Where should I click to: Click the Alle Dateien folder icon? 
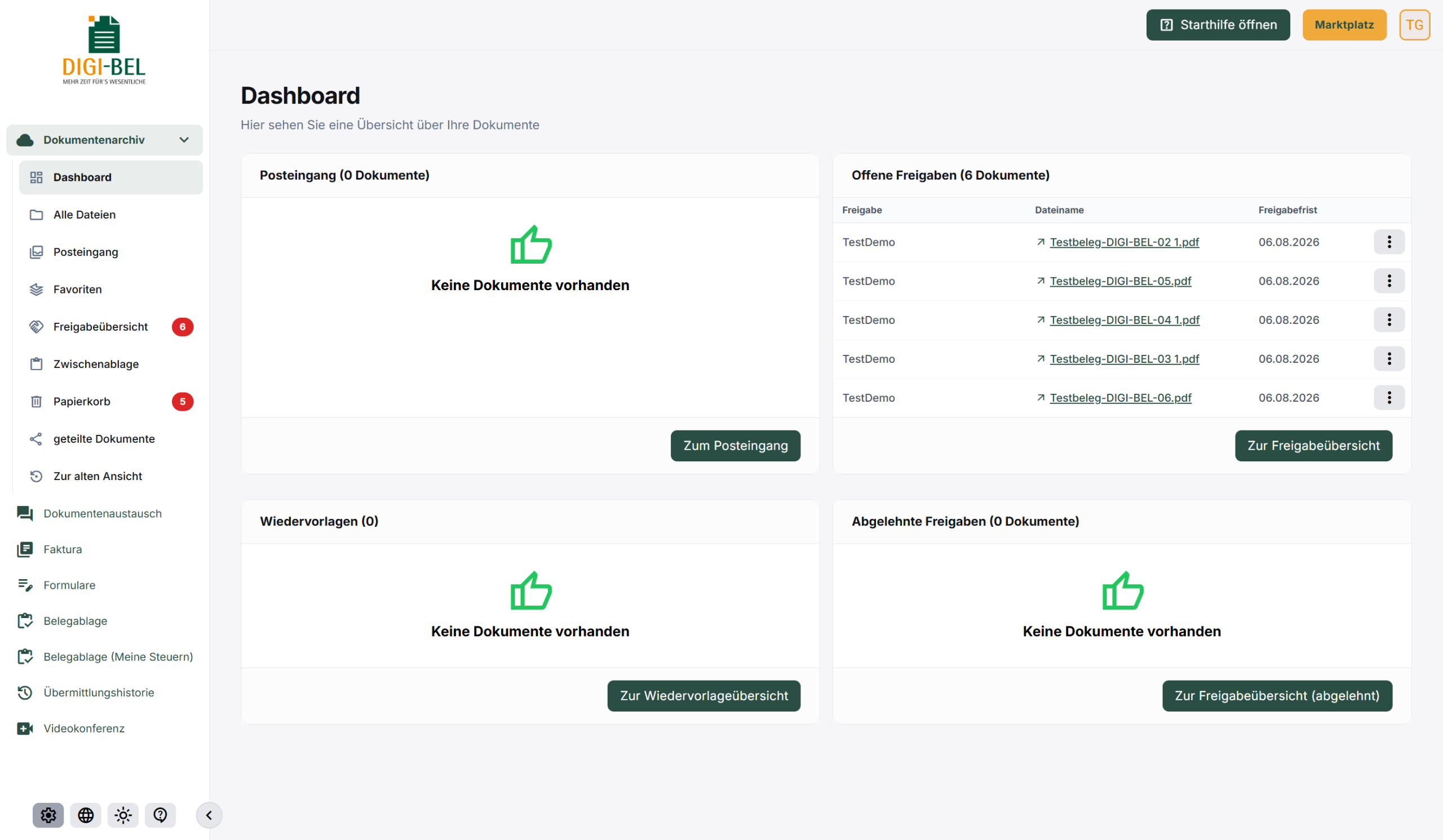[36, 215]
